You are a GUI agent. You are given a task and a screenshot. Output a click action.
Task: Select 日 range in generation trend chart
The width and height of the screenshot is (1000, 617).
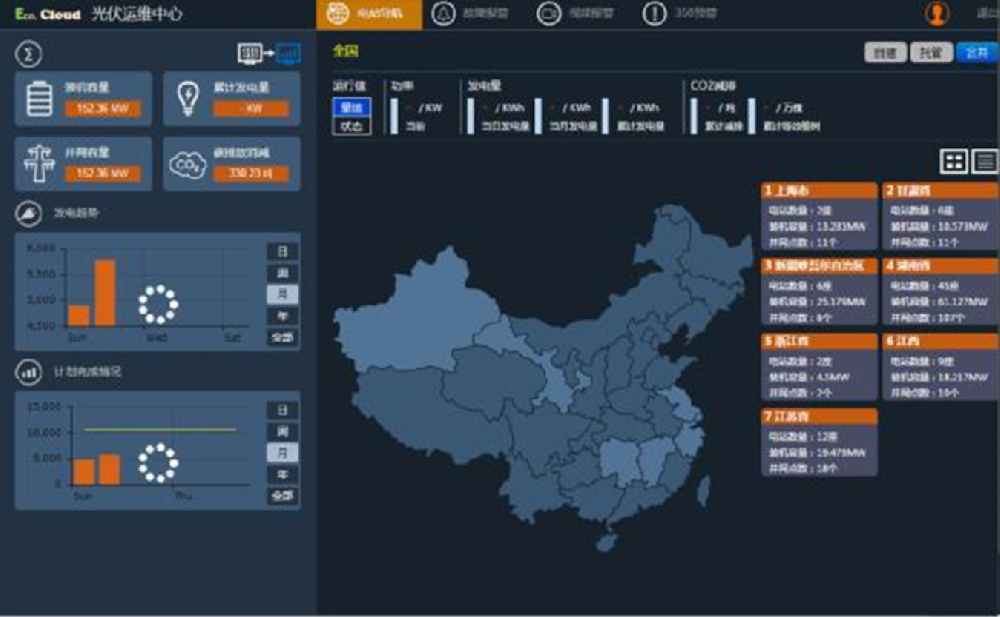[x=283, y=251]
